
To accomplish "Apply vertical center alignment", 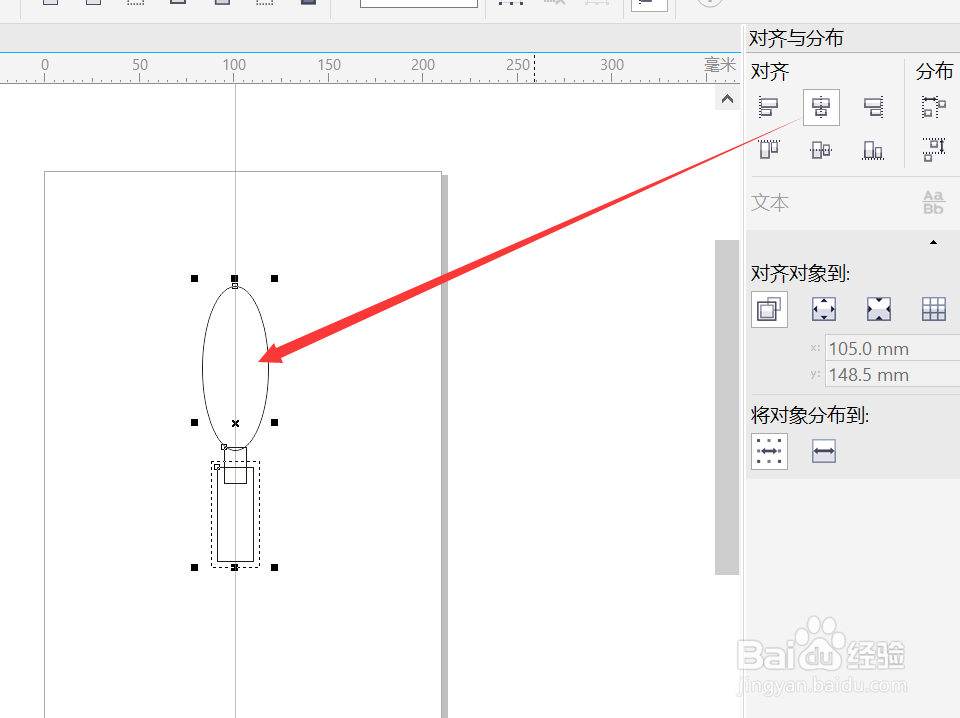I will point(821,150).
